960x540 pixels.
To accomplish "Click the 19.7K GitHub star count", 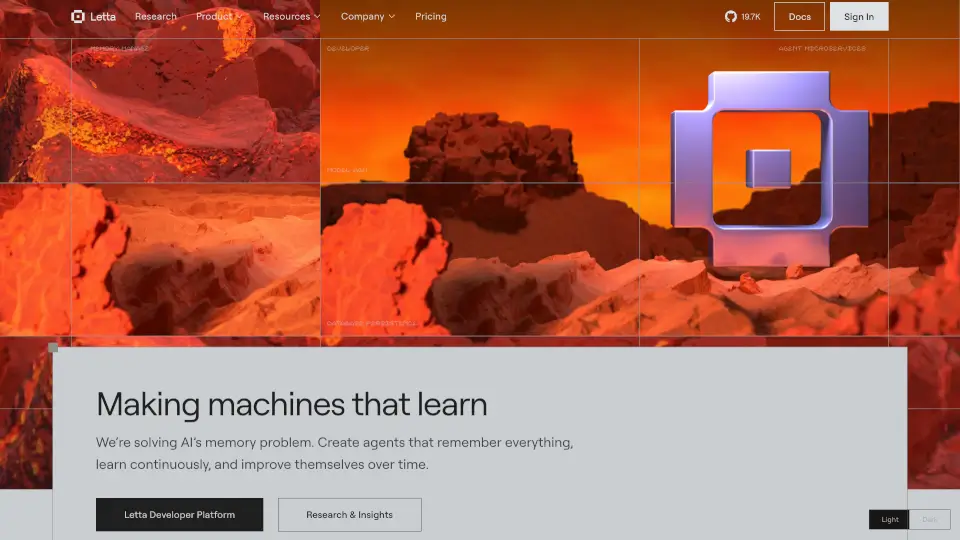I will 750,16.
